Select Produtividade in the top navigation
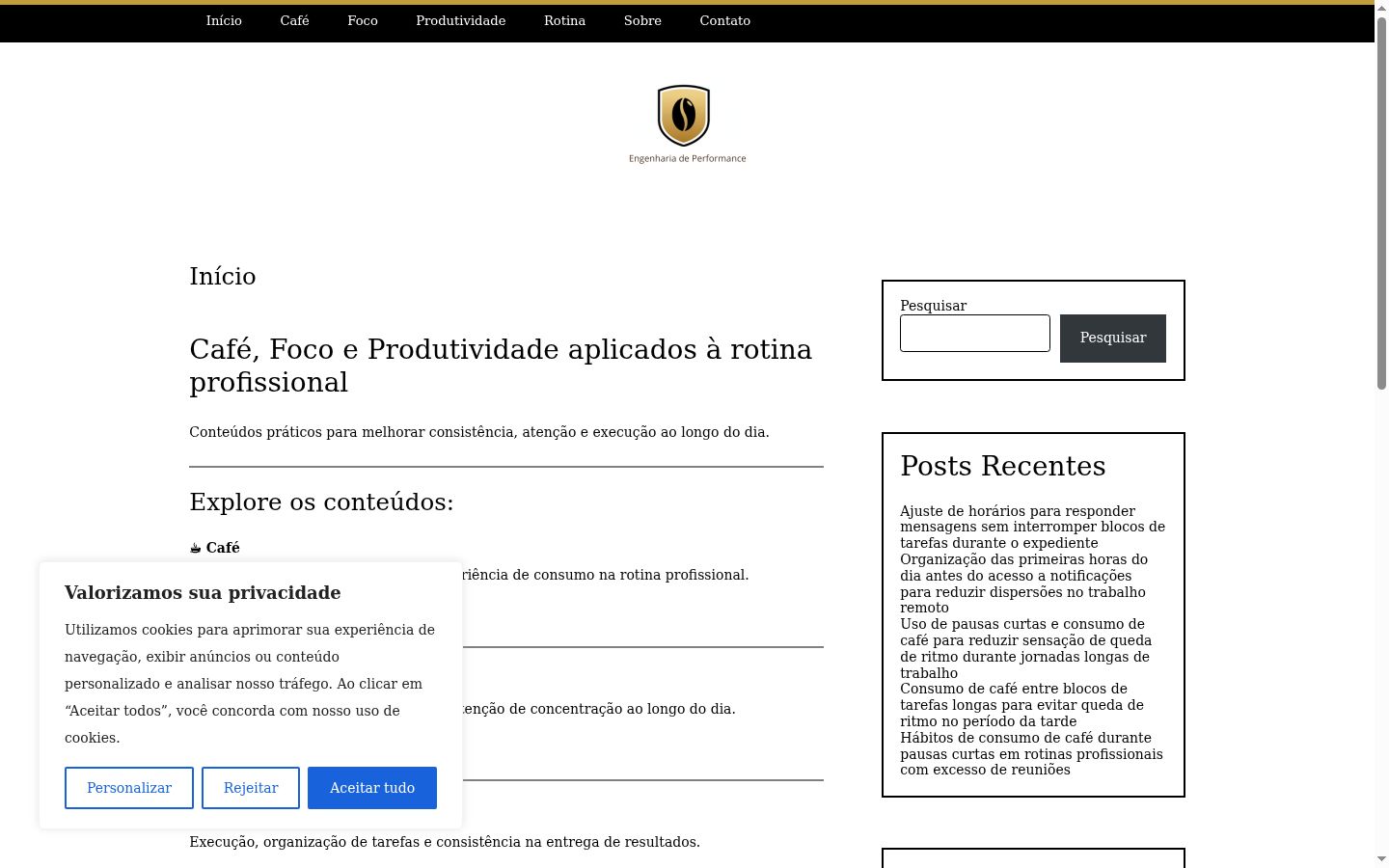This screenshot has height=868, width=1389. 460,20
